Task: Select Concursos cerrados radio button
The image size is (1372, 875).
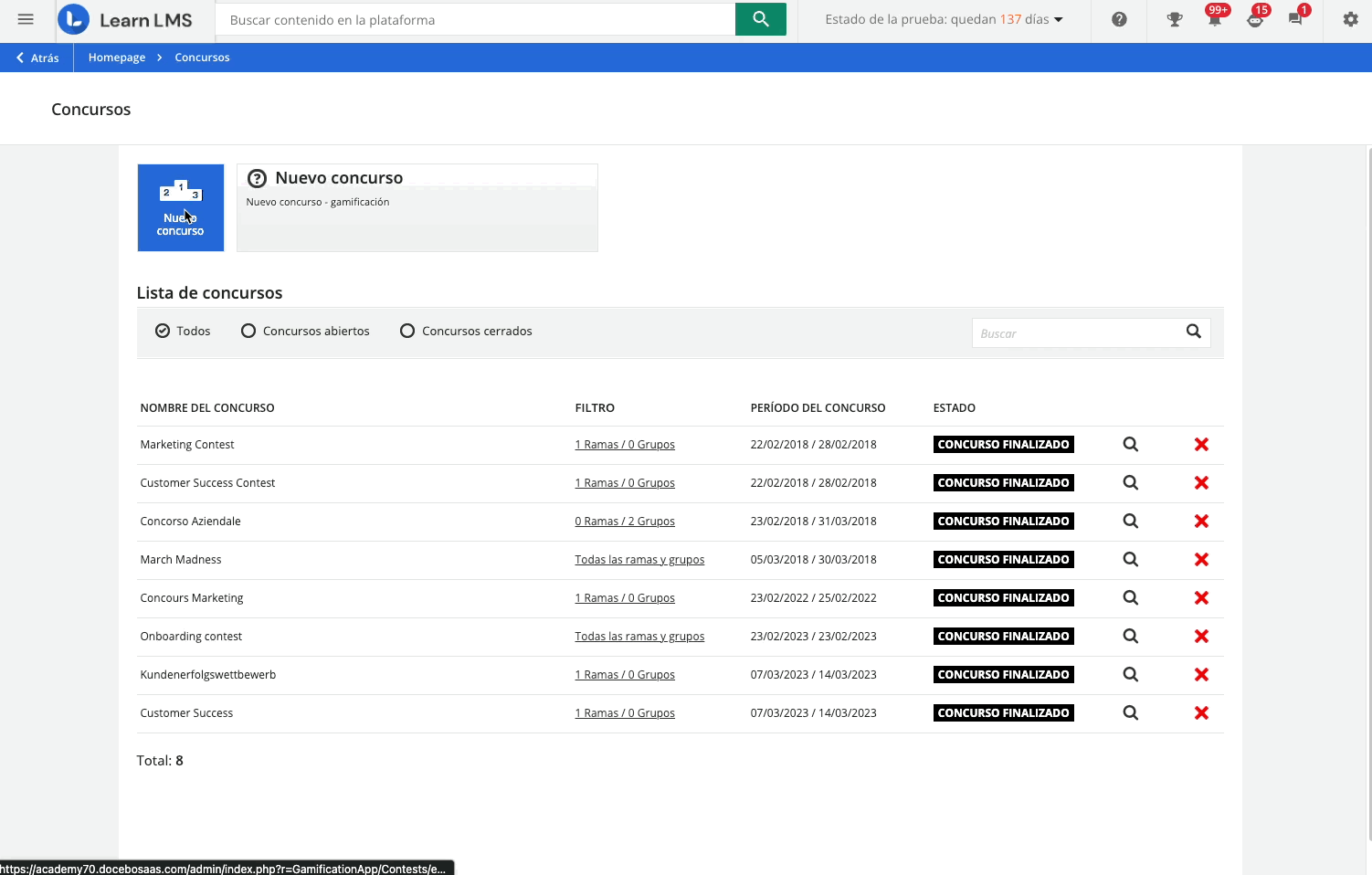Action: point(407,331)
